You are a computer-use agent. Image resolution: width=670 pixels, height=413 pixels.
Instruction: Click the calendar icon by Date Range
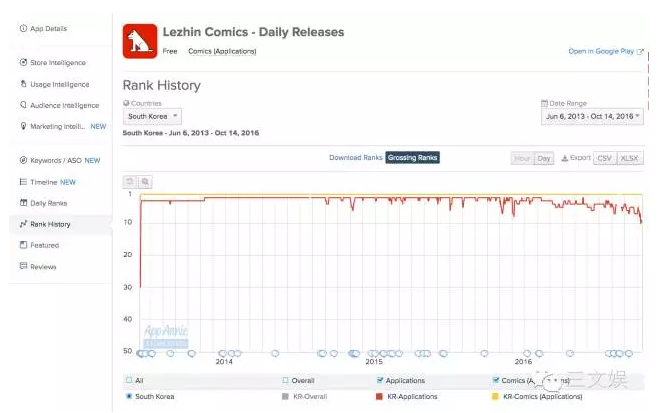click(544, 103)
